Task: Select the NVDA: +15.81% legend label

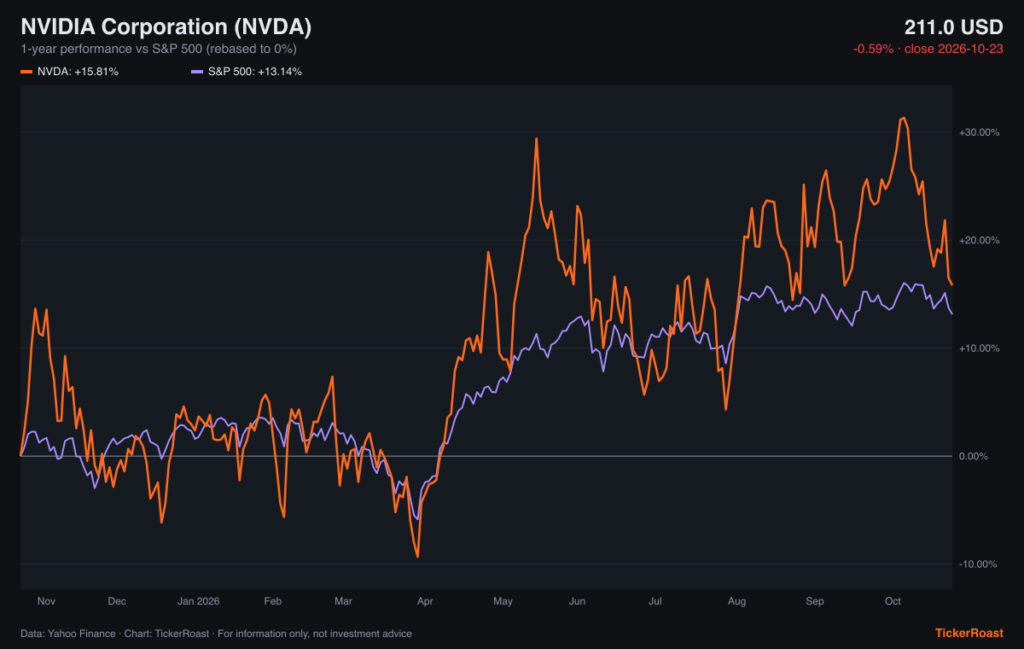Action: tap(78, 71)
